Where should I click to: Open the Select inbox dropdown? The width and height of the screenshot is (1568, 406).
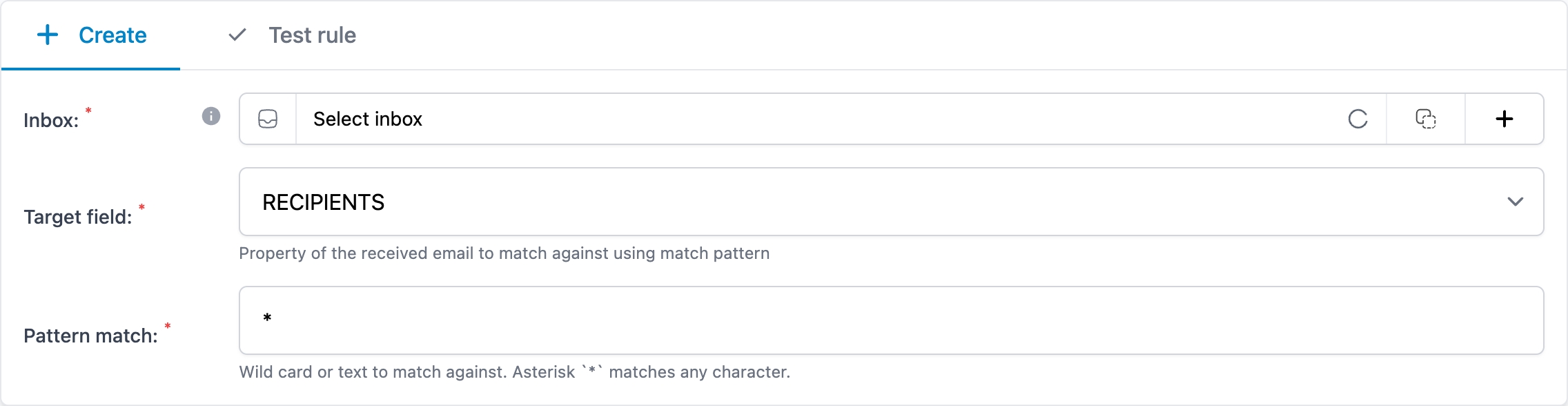(813, 119)
